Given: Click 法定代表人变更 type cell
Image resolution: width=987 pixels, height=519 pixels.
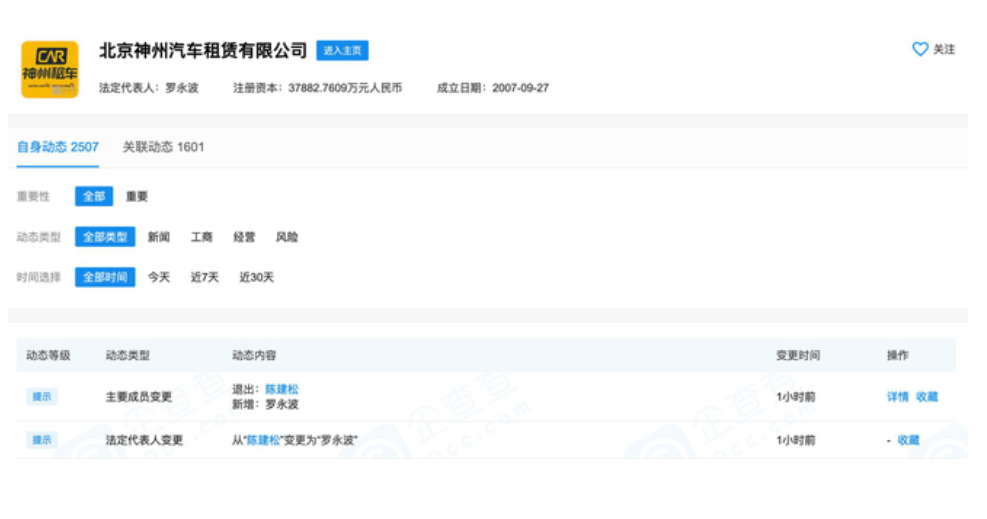Looking at the screenshot, I should (144, 440).
